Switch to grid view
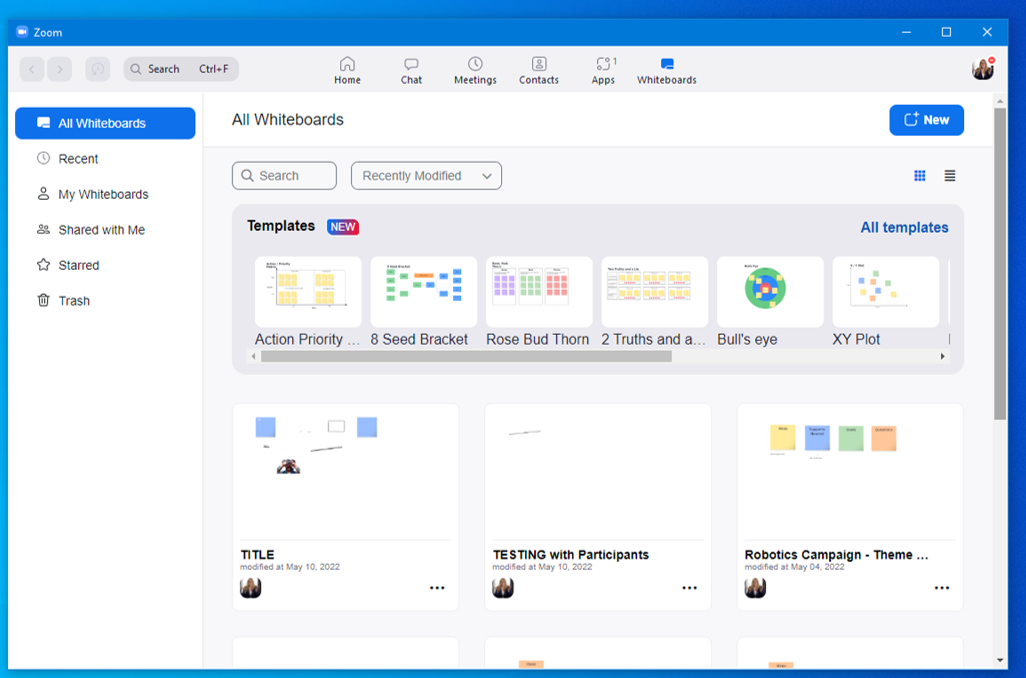Screen dimensions: 1026x678 [919, 175]
